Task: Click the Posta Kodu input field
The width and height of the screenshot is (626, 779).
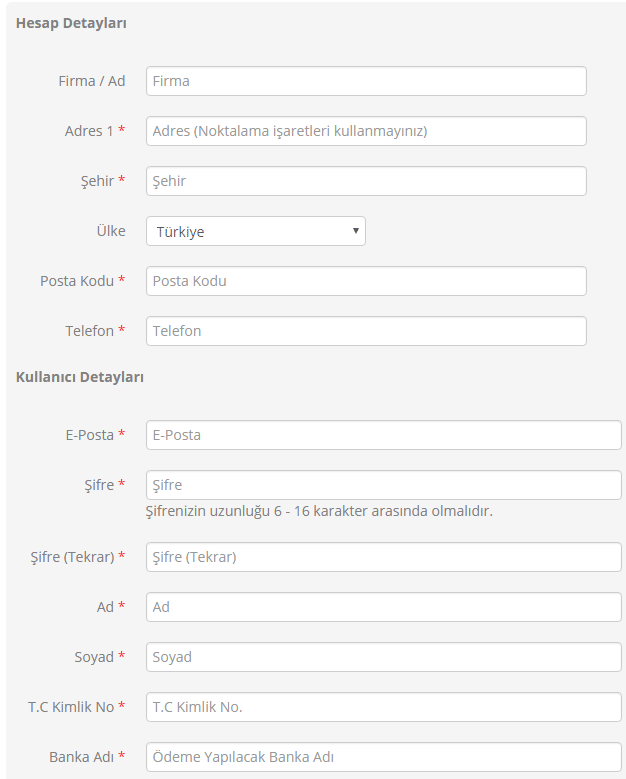Action: (366, 281)
